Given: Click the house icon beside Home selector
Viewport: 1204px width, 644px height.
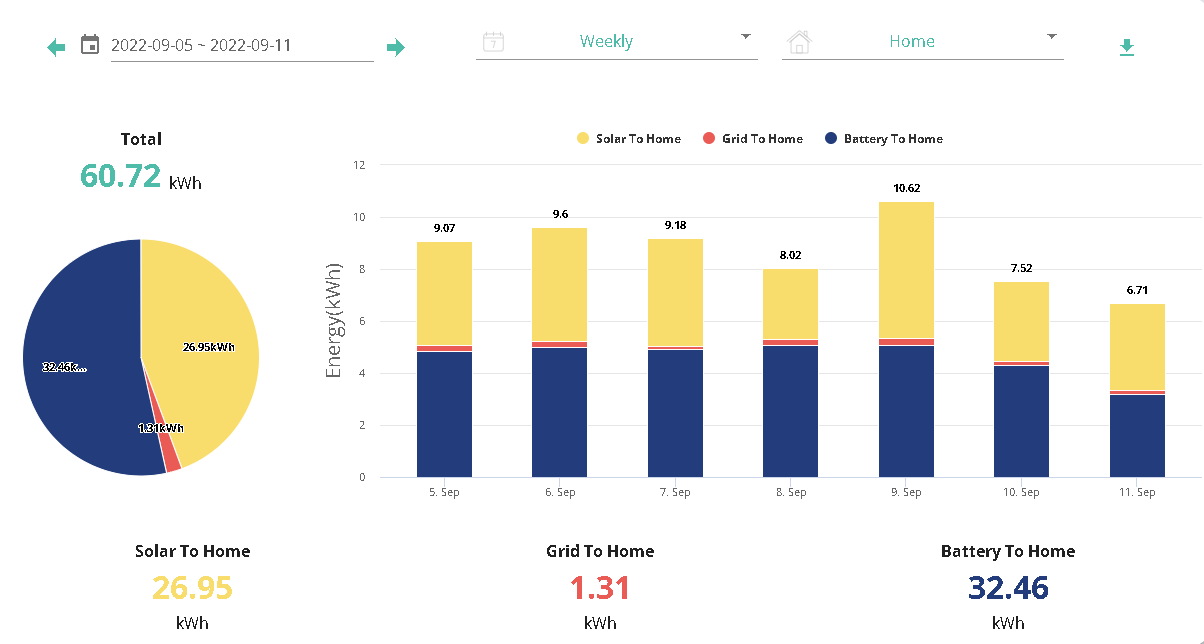Looking at the screenshot, I should pos(798,42).
